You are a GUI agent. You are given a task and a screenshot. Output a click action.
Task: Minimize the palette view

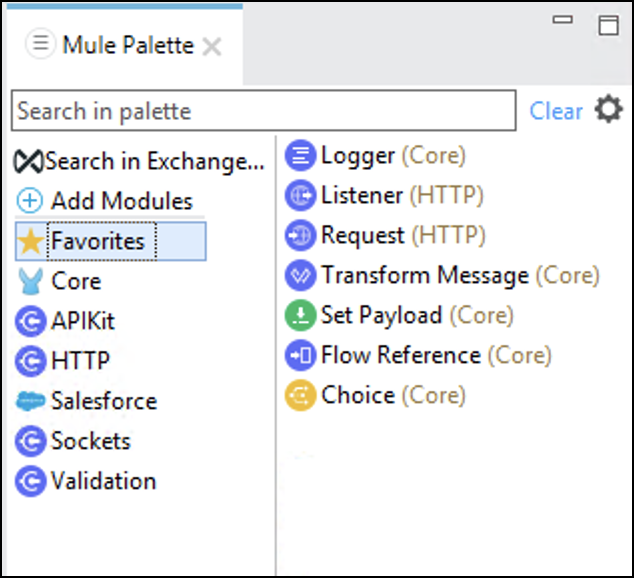[562, 19]
